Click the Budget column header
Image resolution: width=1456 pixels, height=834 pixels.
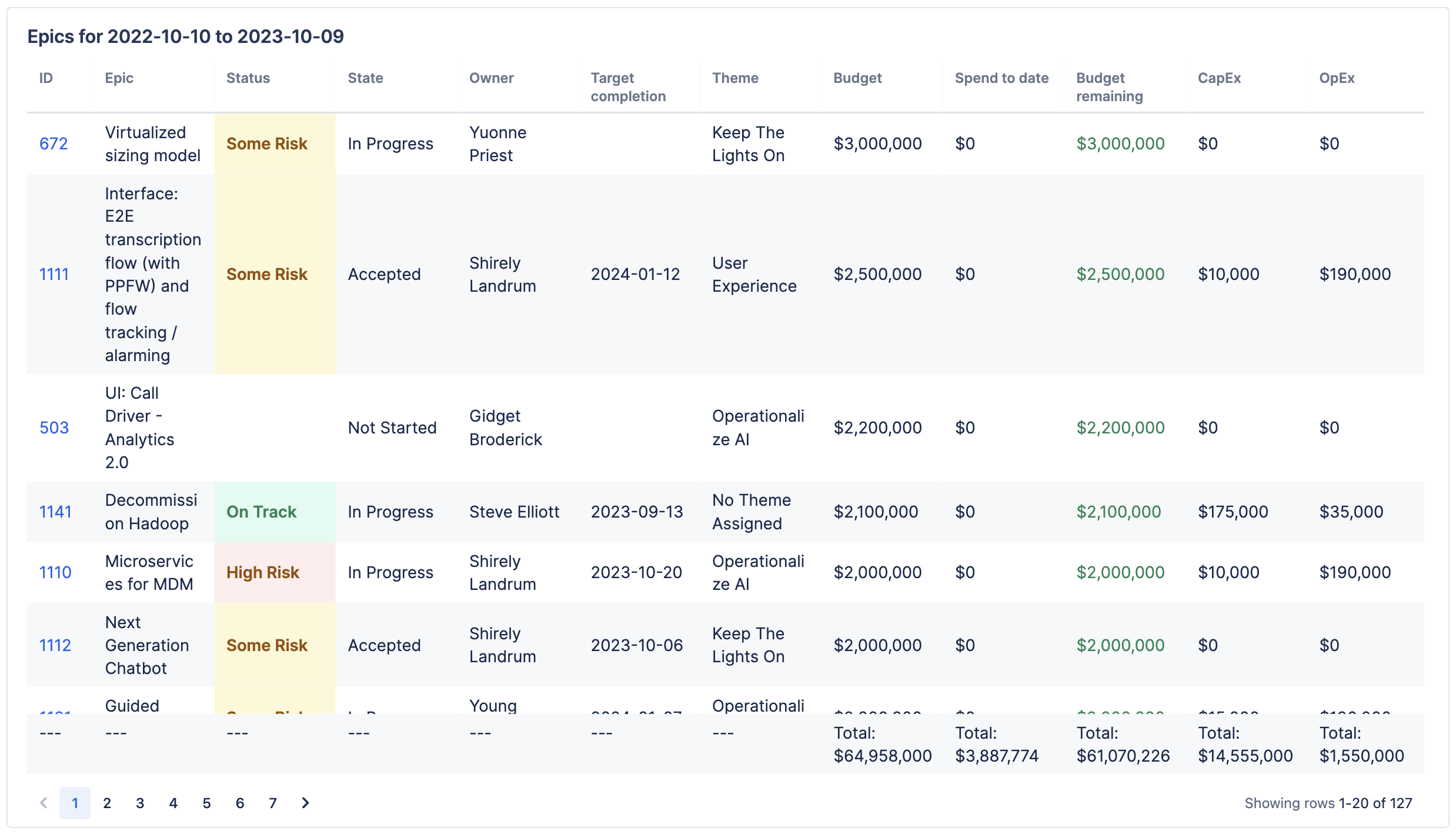point(857,78)
